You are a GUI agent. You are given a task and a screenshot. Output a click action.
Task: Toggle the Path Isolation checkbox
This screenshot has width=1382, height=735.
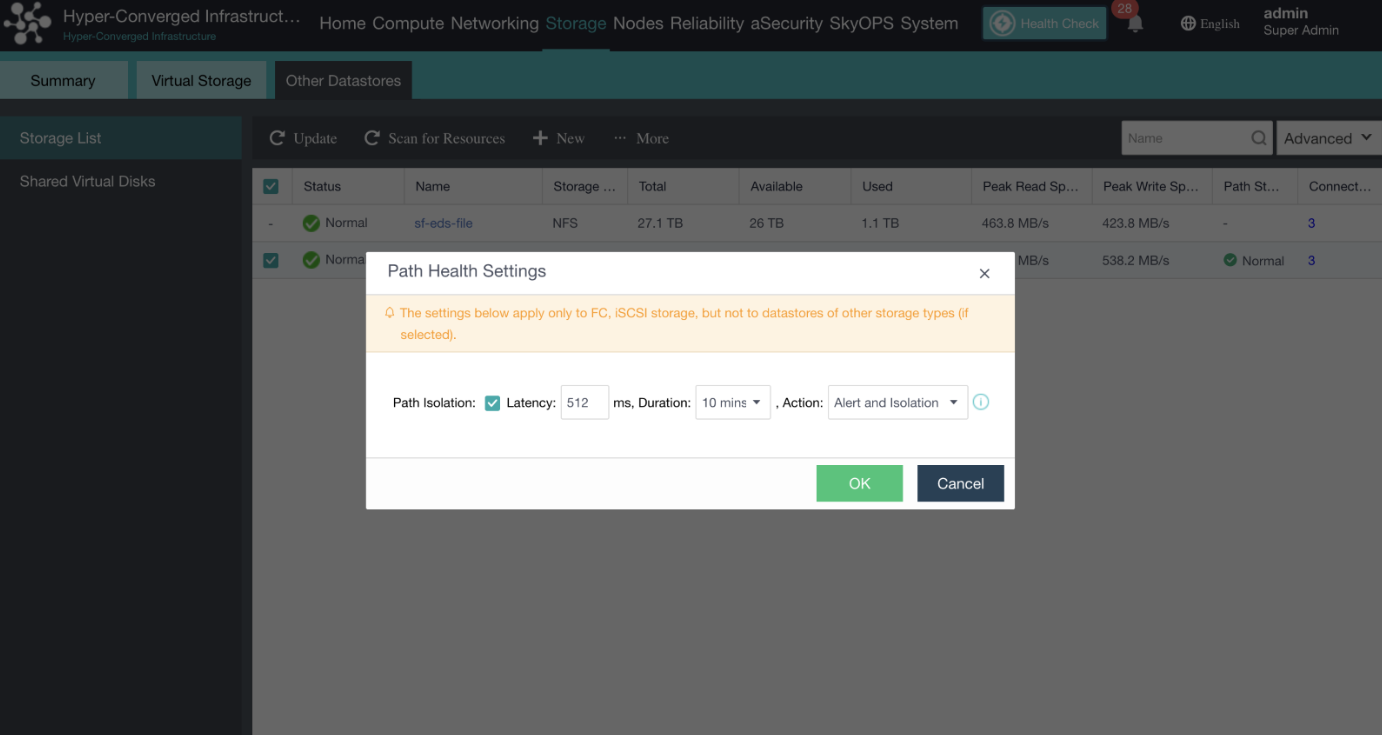click(492, 403)
